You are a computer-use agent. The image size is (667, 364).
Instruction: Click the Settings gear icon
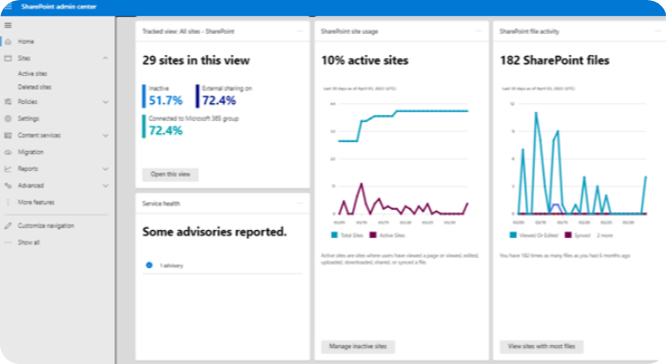pos(8,119)
